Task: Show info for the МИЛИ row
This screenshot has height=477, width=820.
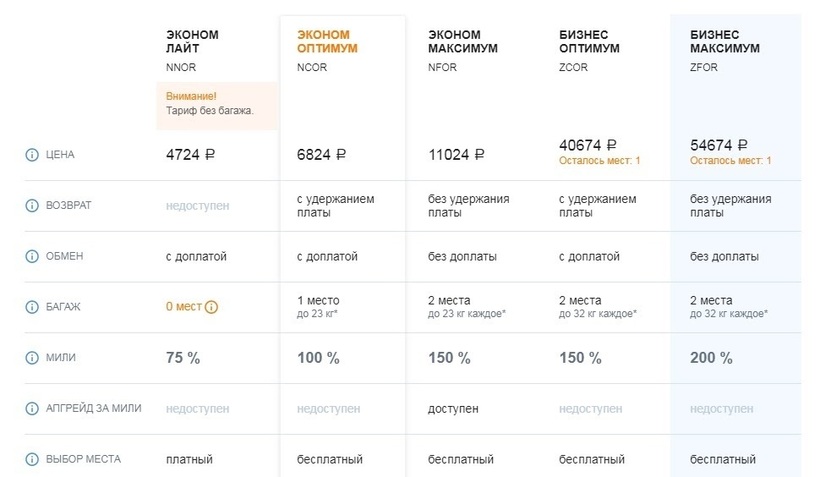Action: (x=31, y=357)
